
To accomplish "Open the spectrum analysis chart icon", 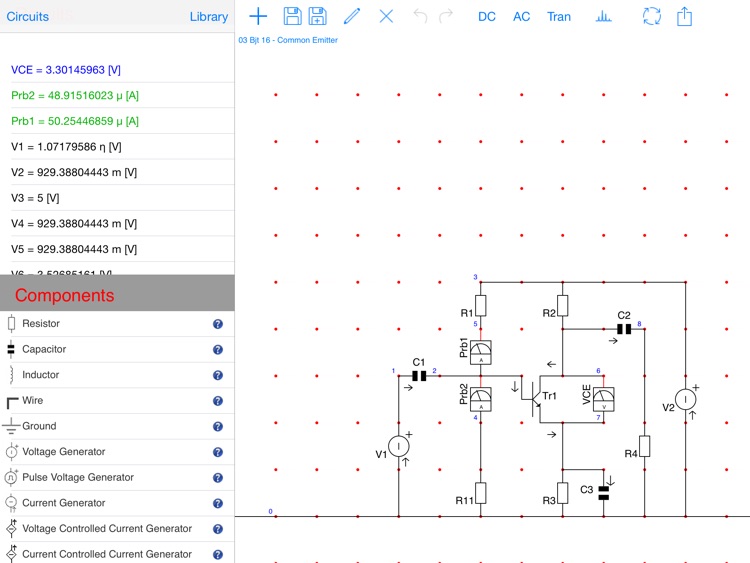I will 603,17.
